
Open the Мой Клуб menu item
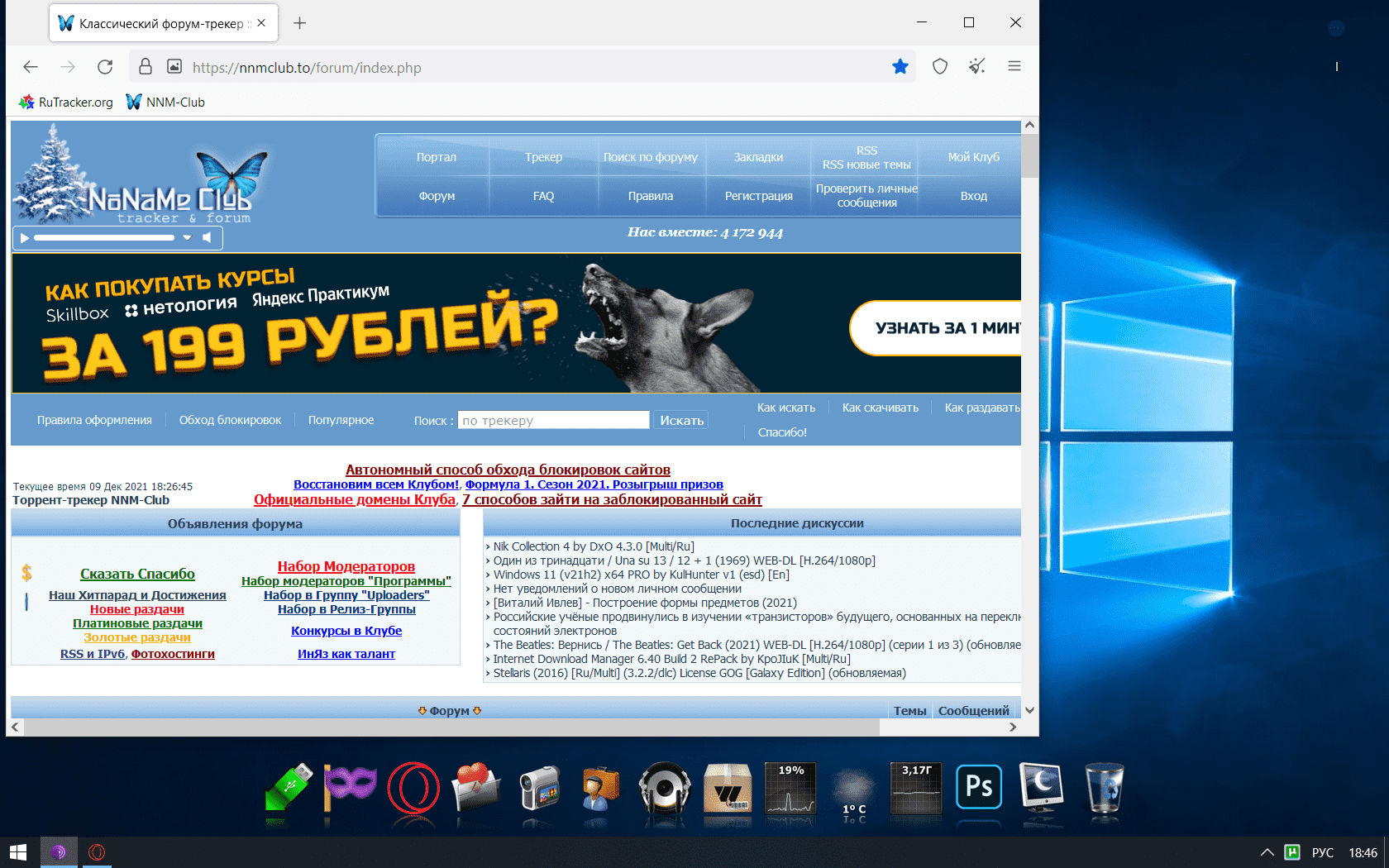point(974,157)
